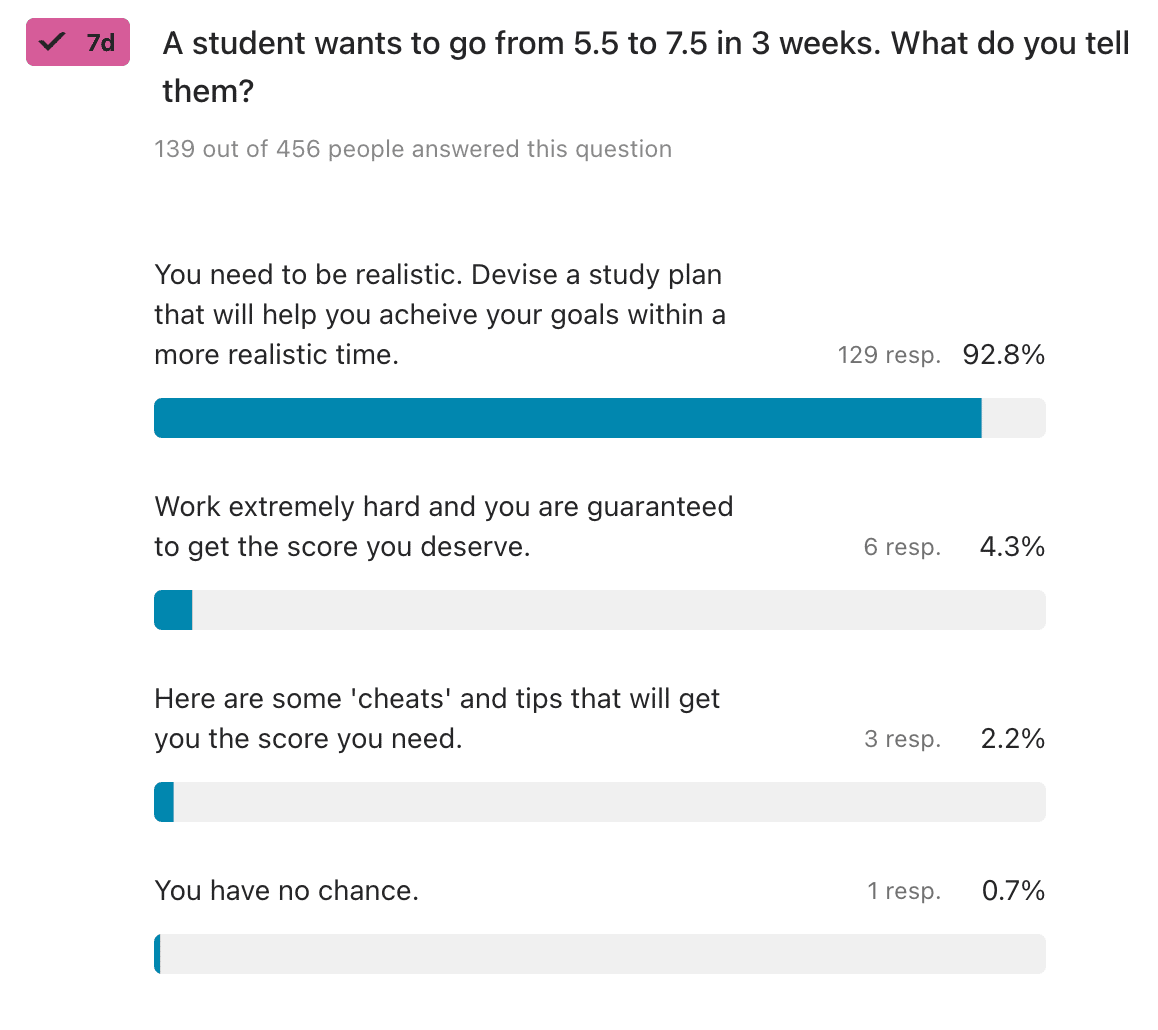Click the checkmark icon in the pink badge

pos(52,42)
